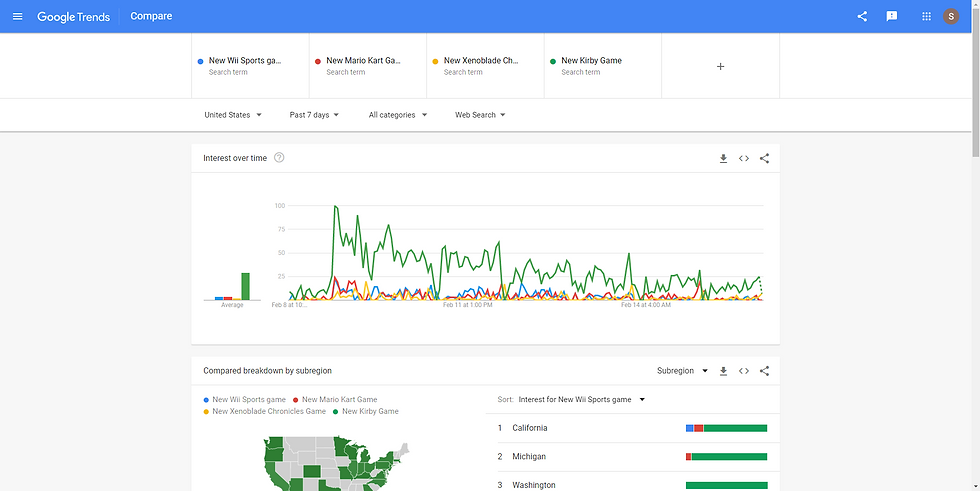The image size is (980, 491).
Task: Click the New Kirby Game map legend entry
Action: [366, 412]
